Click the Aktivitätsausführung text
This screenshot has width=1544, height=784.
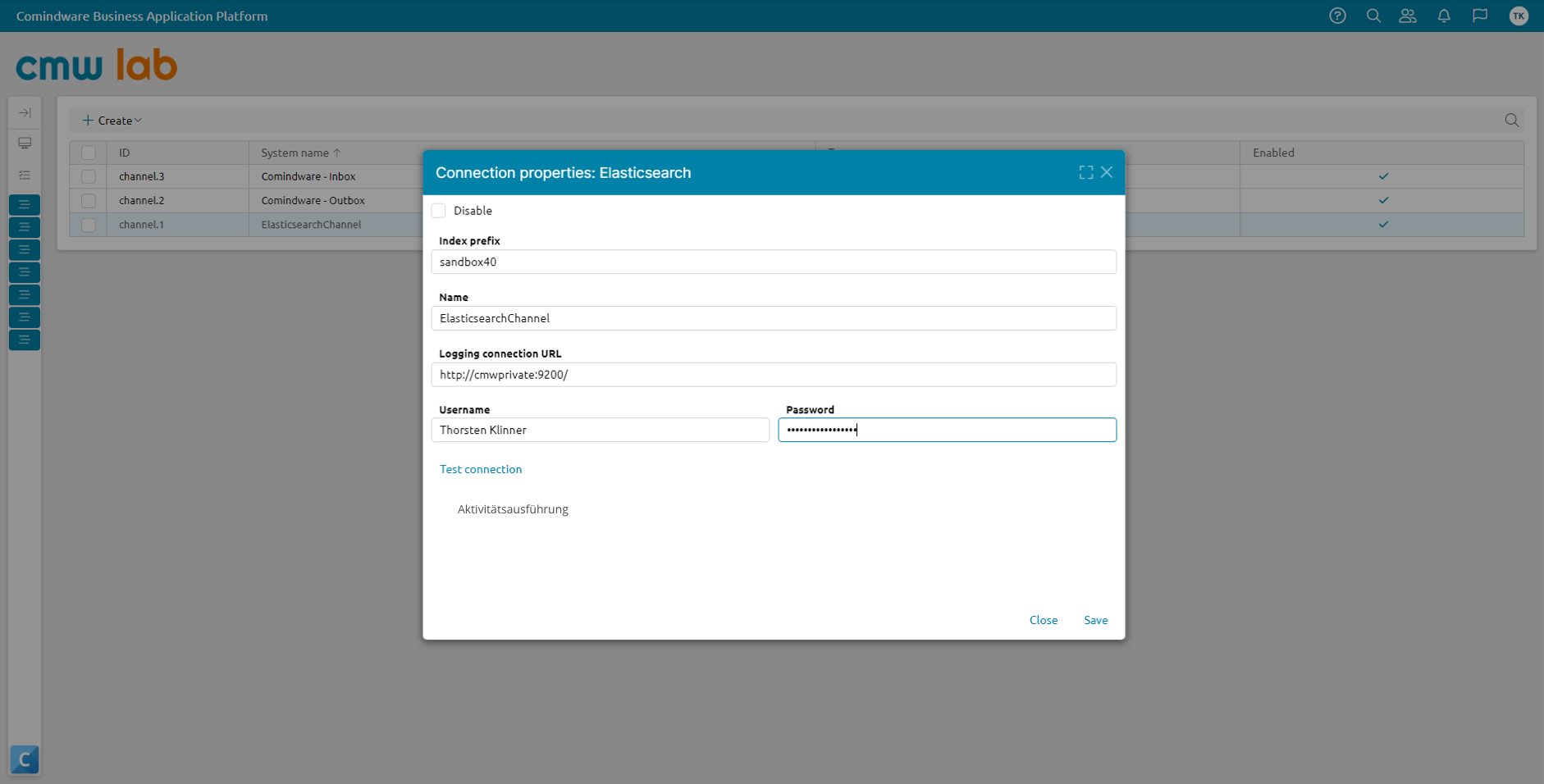pos(513,509)
